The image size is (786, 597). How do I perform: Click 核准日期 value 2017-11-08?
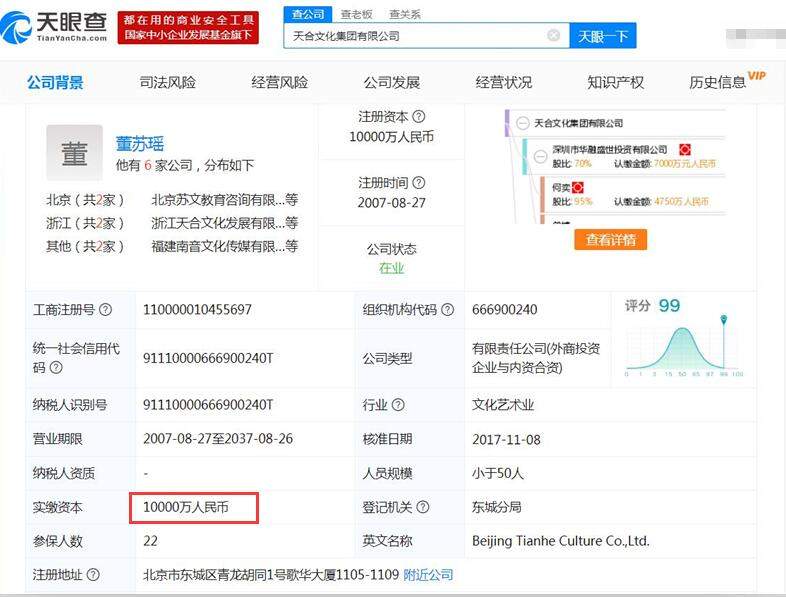pos(506,440)
